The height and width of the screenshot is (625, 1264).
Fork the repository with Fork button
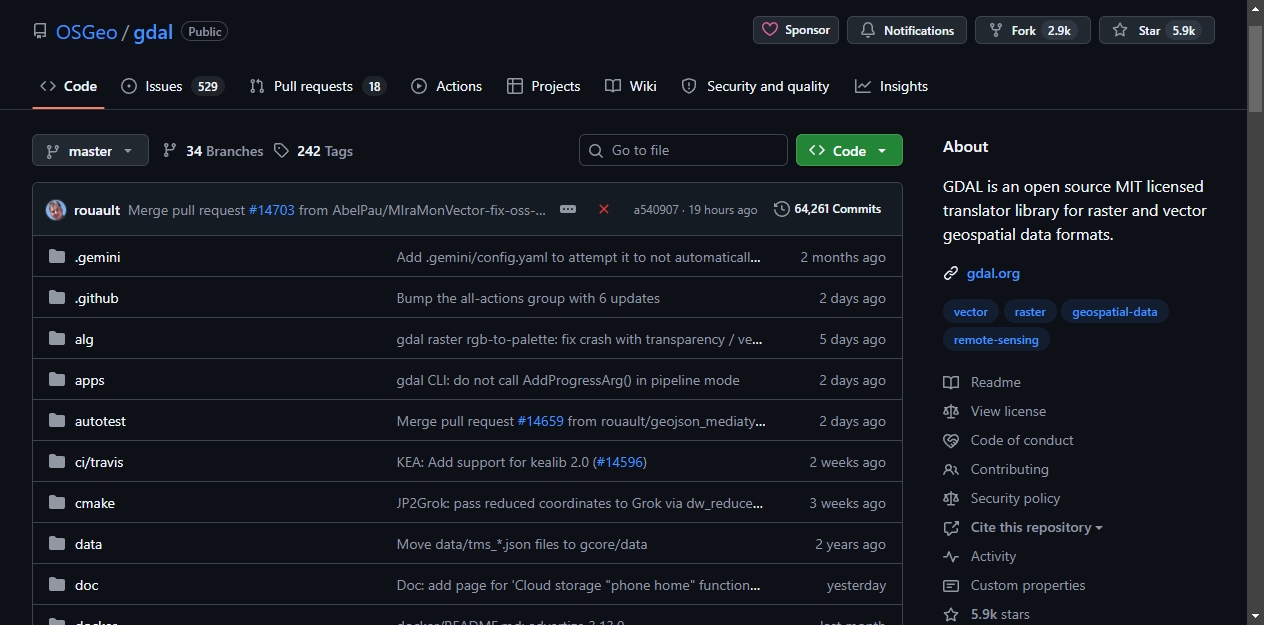(1033, 30)
